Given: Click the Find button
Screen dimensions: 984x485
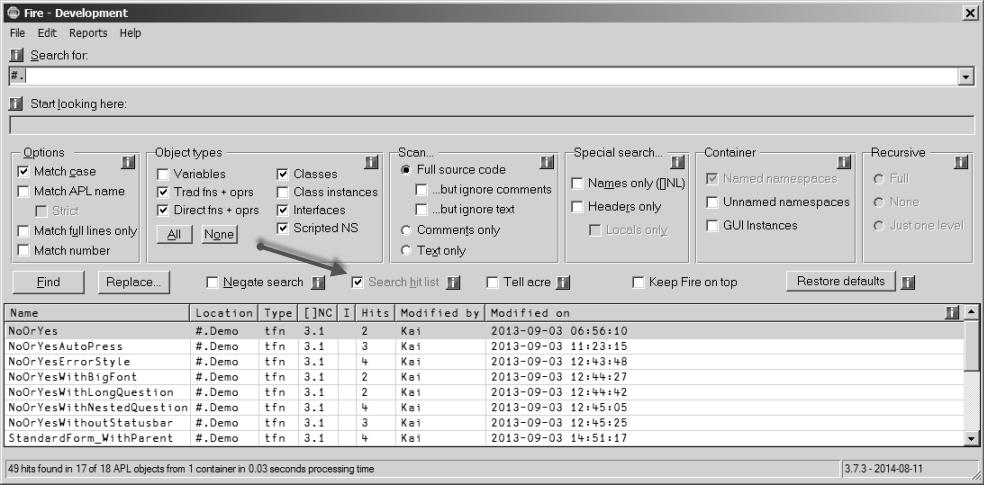Looking at the screenshot, I should click(x=48, y=282).
